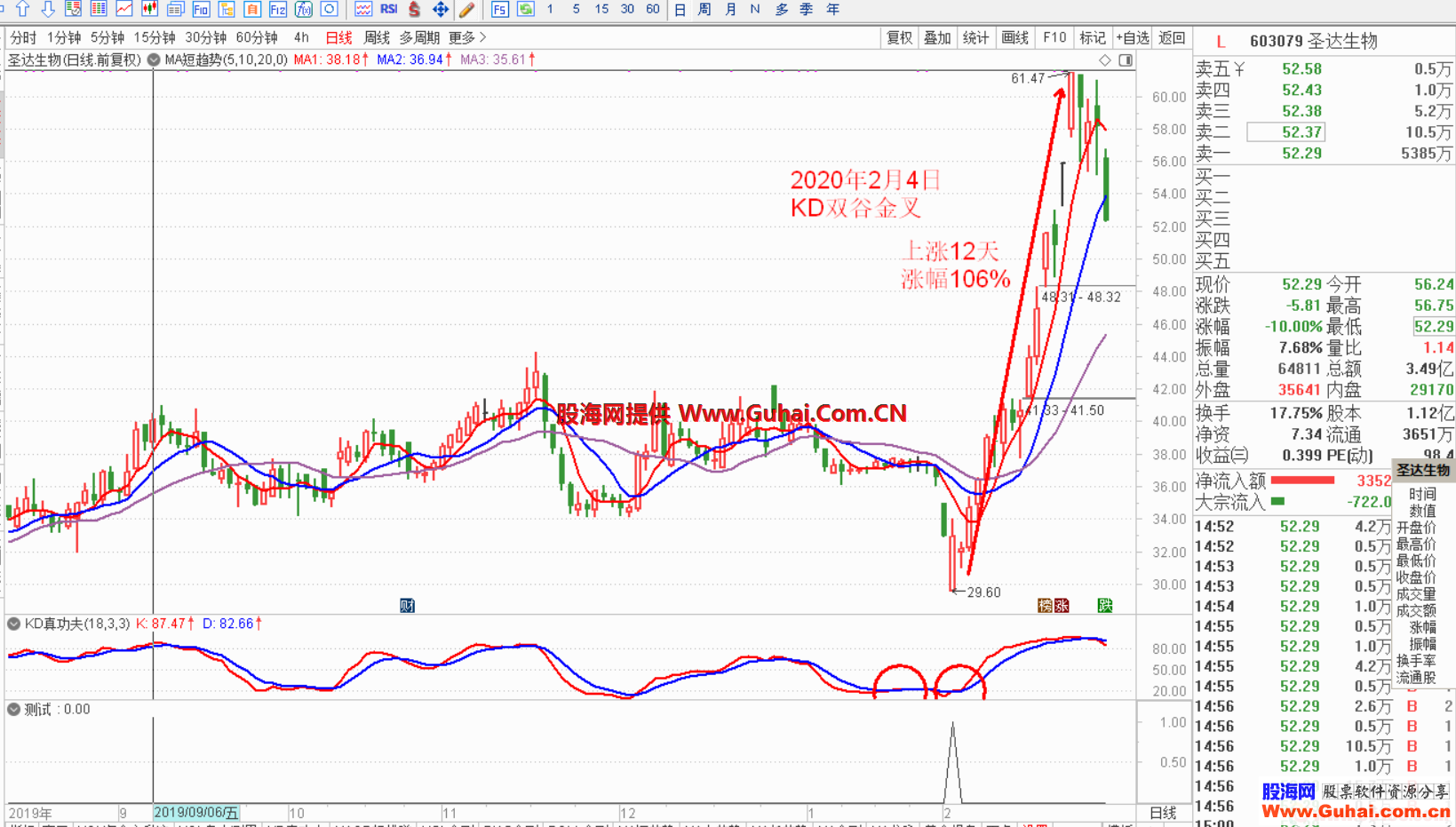Open the blue grid table icon

pyautogui.click(x=99, y=9)
